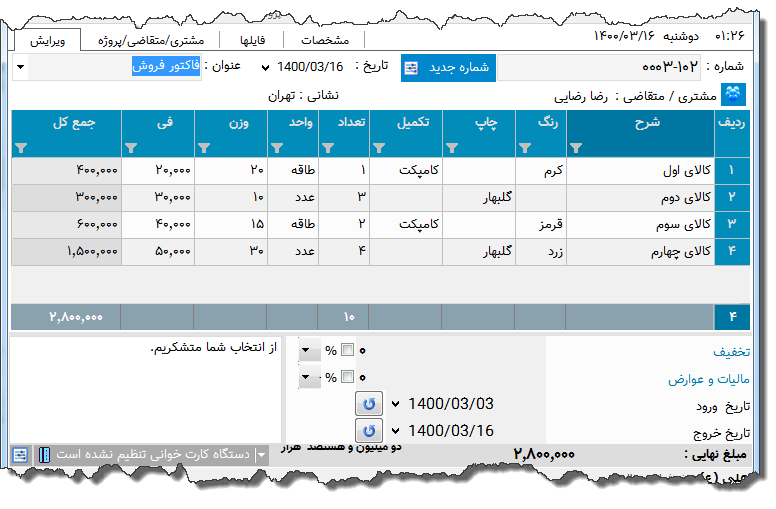Expand the invoice date 1400/03/16 dropdown
776x509 pixels.
point(265,67)
